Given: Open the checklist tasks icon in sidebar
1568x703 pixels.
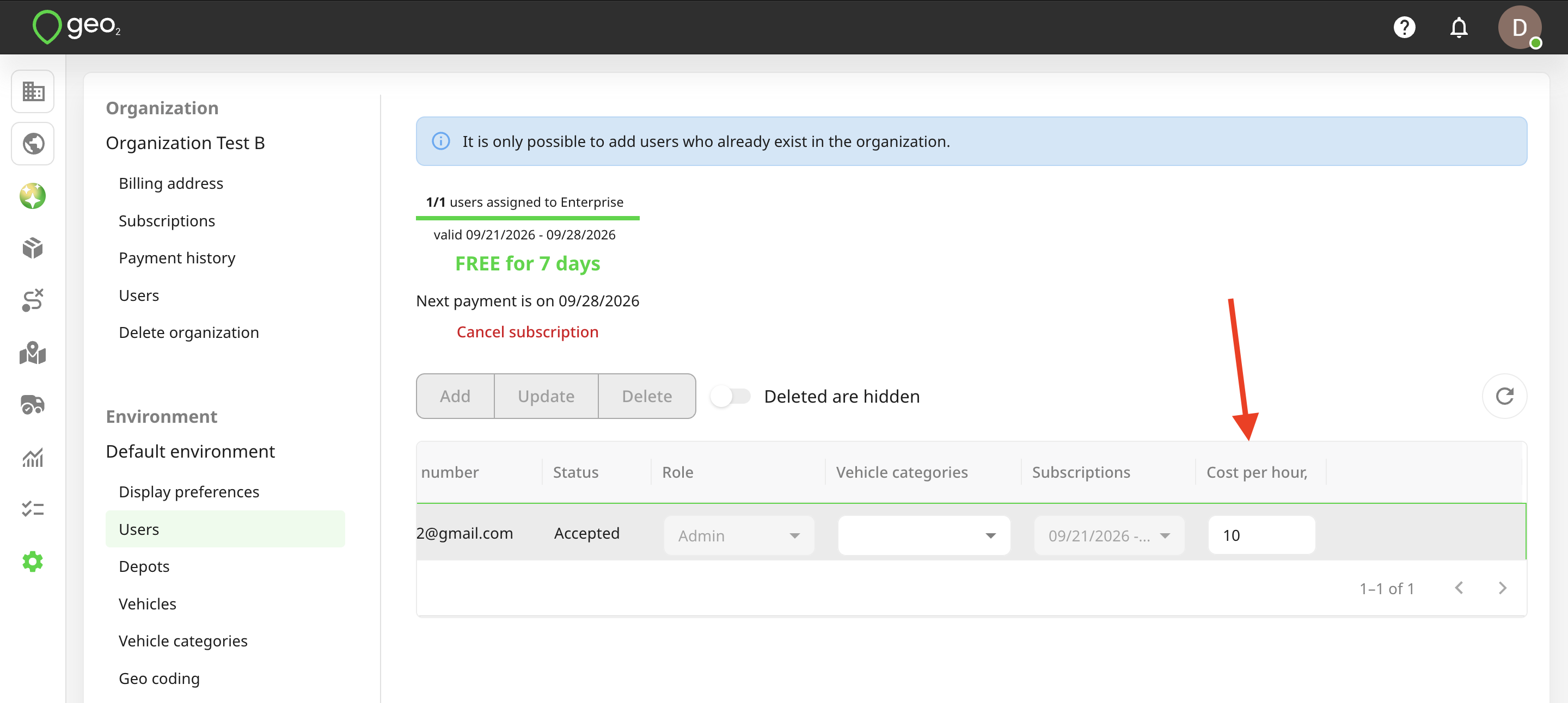Looking at the screenshot, I should 33,509.
